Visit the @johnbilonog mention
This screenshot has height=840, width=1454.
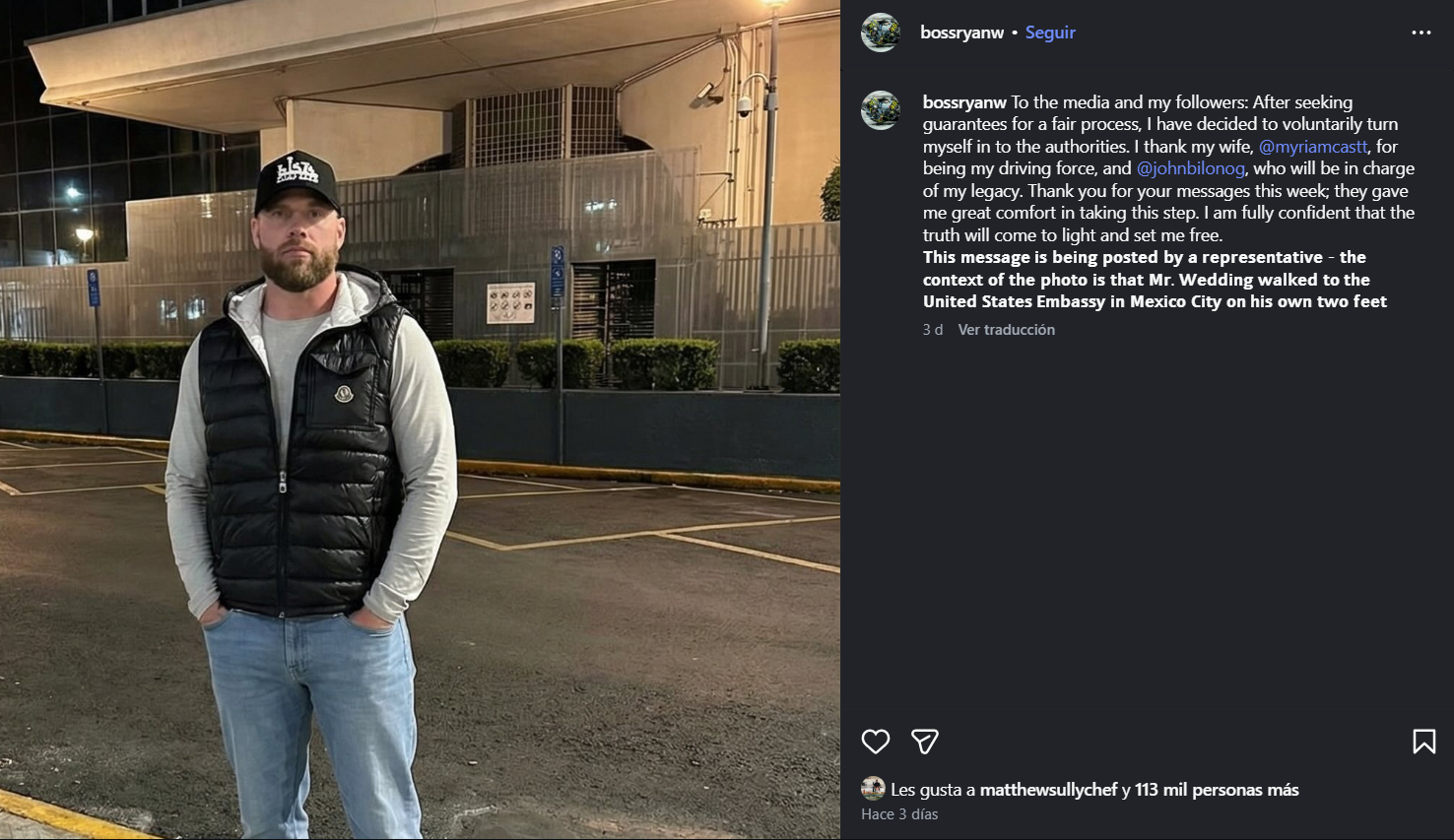1191,168
